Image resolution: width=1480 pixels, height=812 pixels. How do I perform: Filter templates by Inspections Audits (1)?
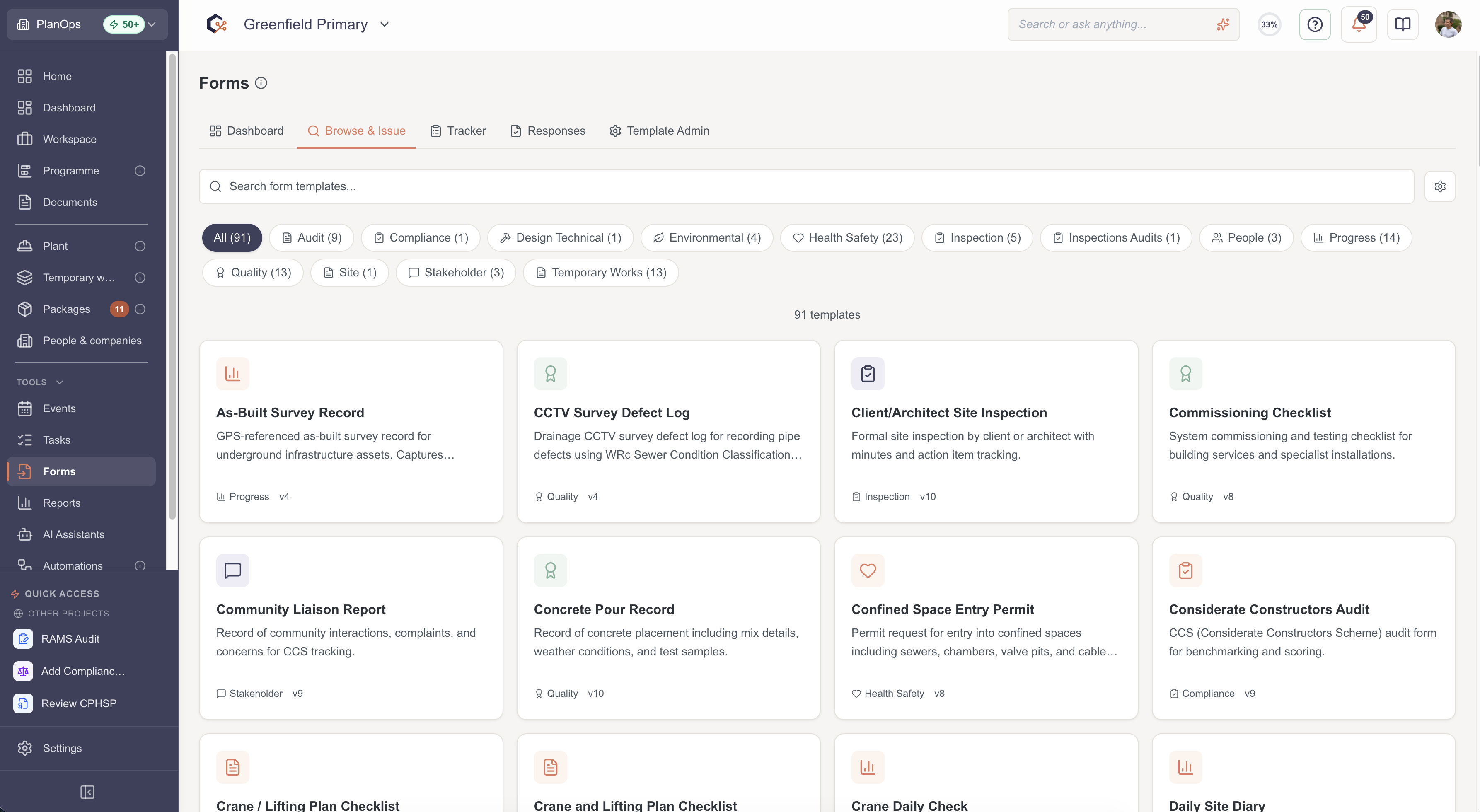1116,237
